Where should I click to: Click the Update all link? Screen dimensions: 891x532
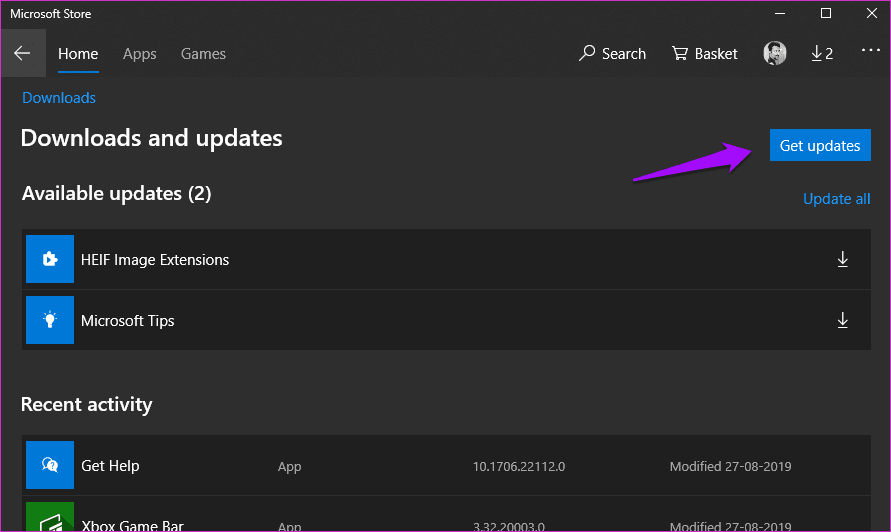pos(836,199)
